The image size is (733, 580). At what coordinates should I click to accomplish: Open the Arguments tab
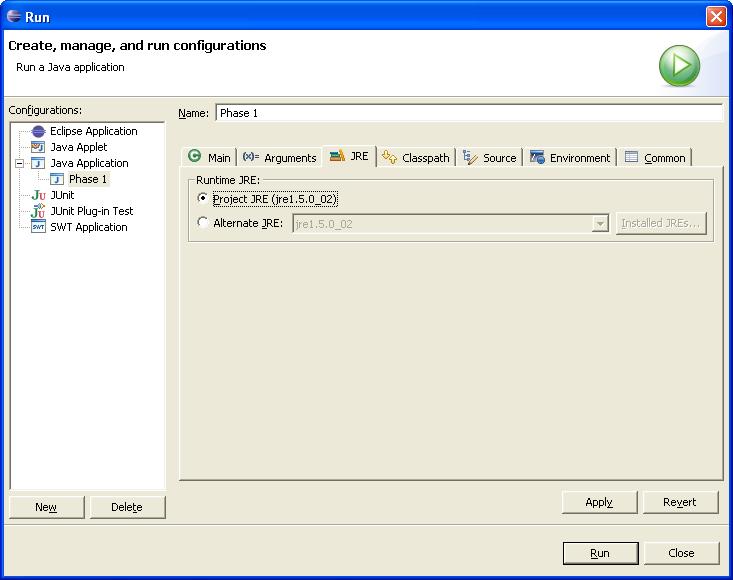(280, 158)
